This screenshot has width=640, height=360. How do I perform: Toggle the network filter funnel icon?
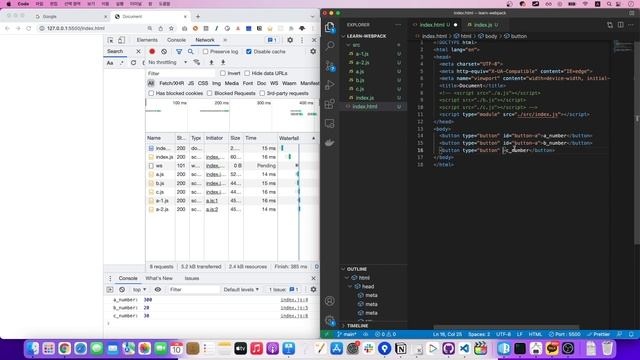coord(179,52)
